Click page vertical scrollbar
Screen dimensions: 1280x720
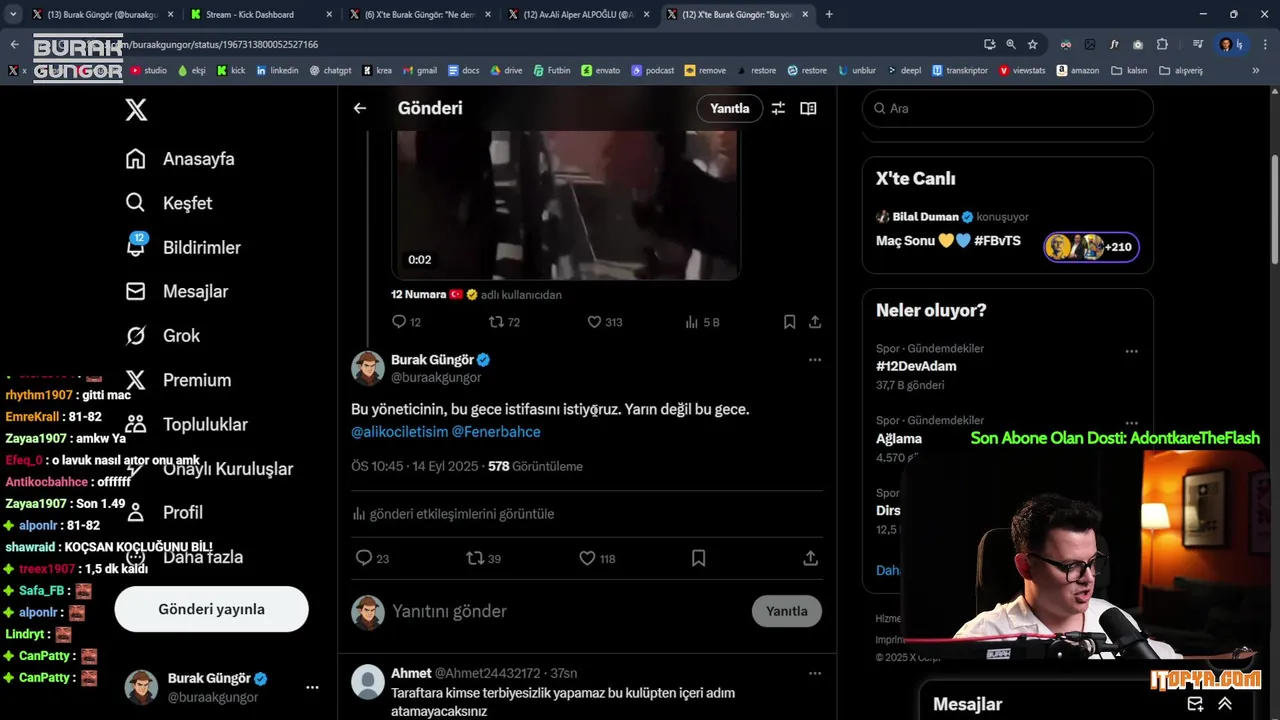1274,210
